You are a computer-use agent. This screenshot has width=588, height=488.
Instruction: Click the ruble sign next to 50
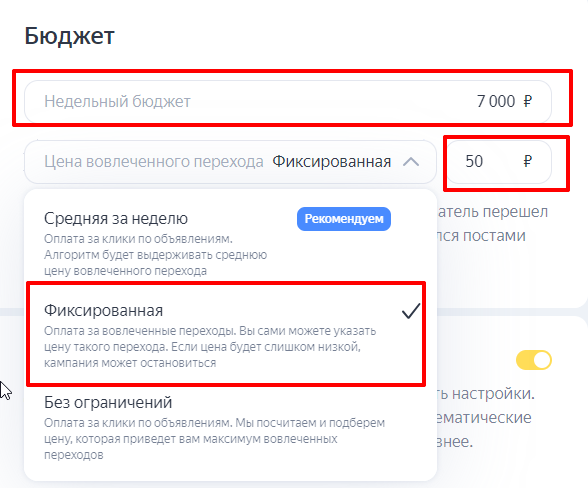528,161
